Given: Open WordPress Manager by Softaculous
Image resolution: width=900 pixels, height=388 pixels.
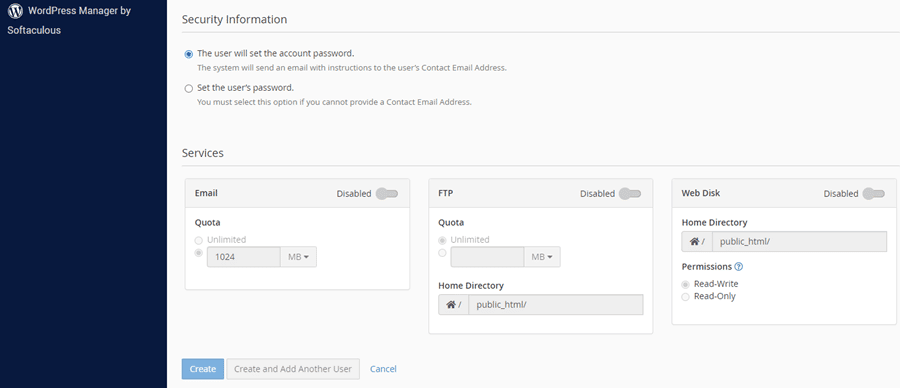Looking at the screenshot, I should coord(69,20).
